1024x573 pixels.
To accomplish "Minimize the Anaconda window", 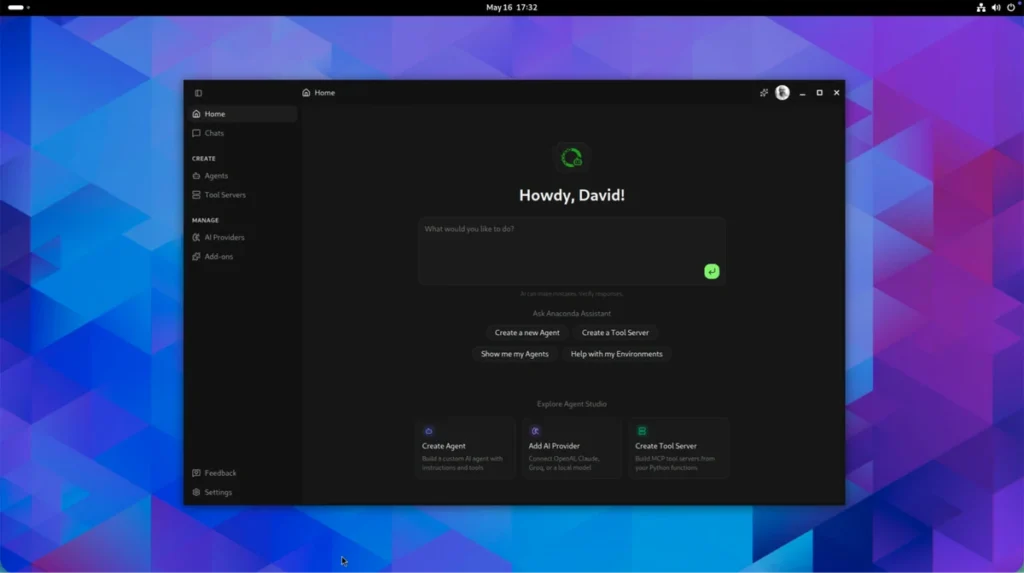I will click(x=803, y=93).
